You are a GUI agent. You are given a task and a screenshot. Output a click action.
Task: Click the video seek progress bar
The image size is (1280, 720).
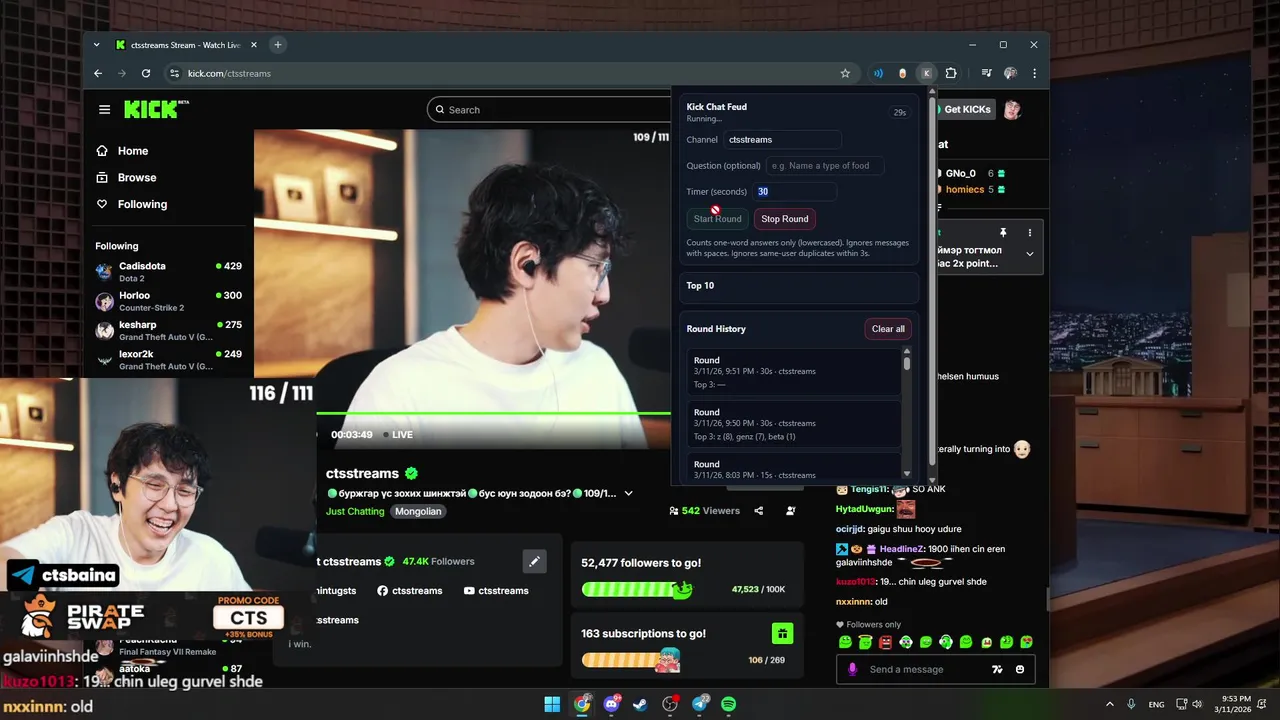(x=493, y=413)
